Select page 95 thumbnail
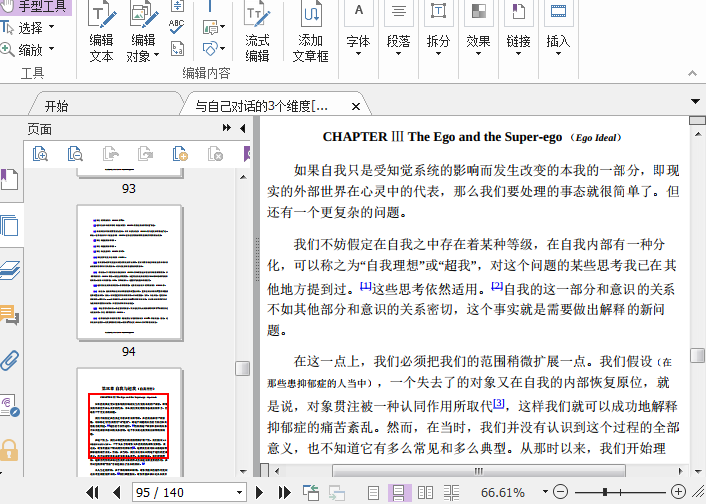This screenshot has width=706, height=504. [x=130, y=422]
